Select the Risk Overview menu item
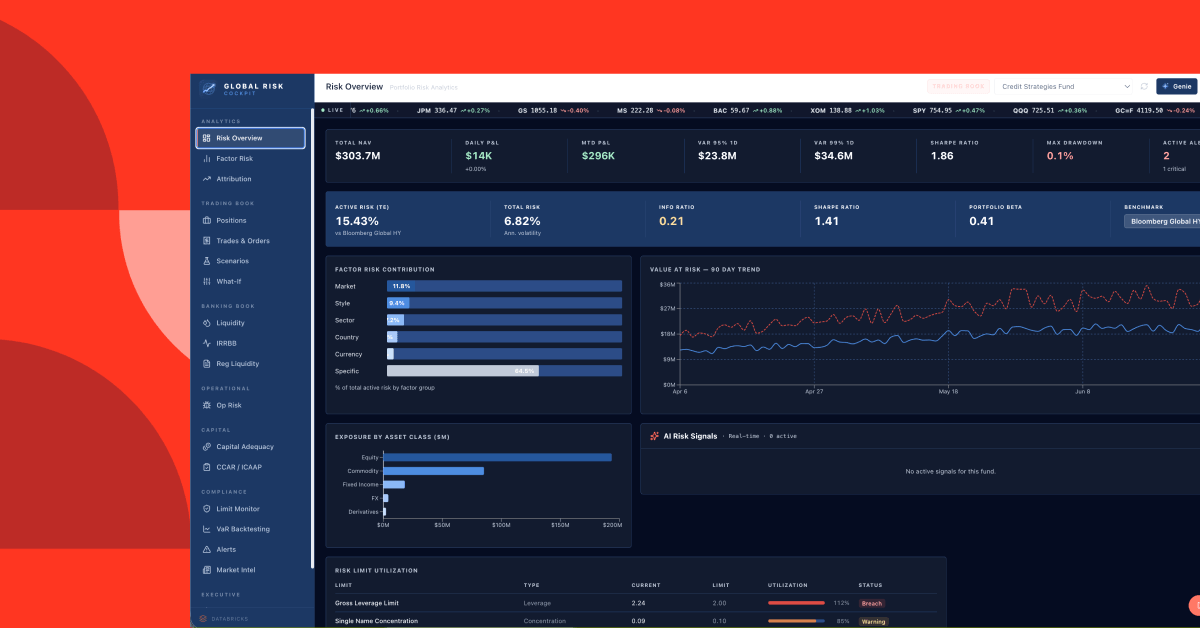 pyautogui.click(x=250, y=138)
